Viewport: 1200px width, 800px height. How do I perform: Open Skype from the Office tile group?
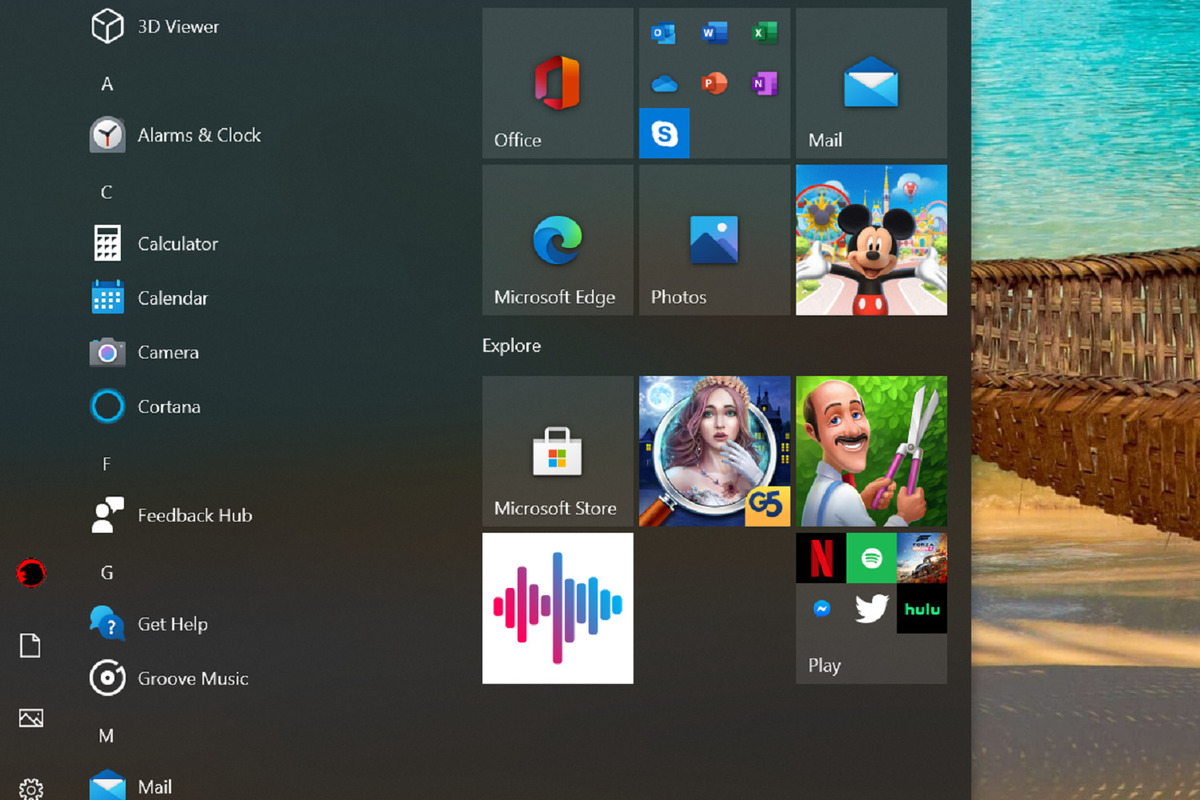pyautogui.click(x=663, y=133)
